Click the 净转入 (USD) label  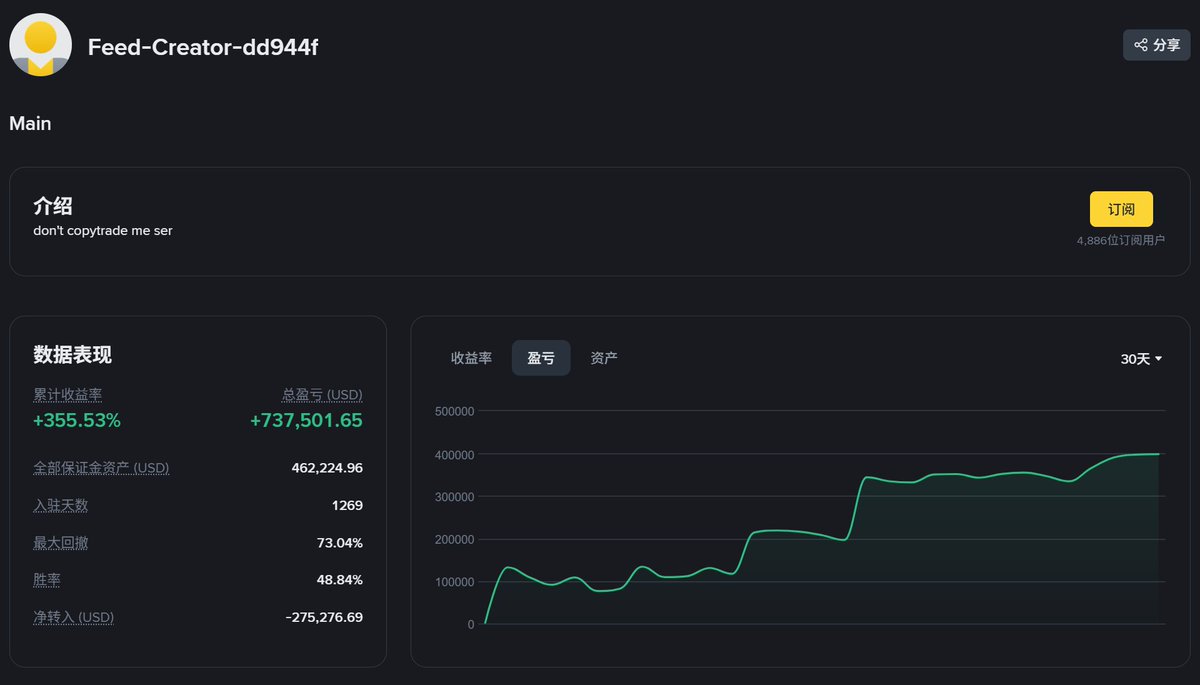[x=73, y=617]
